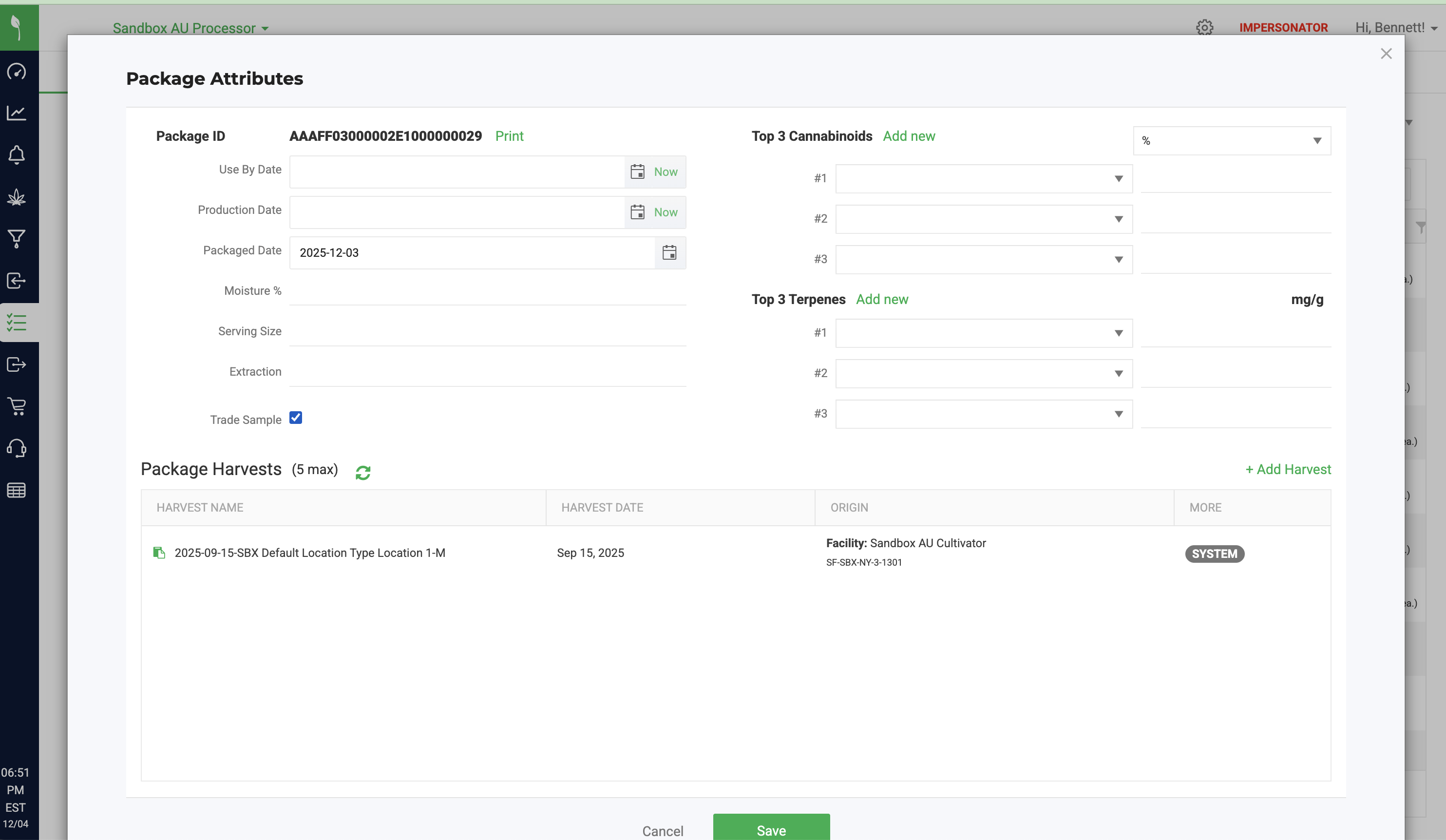
Task: Open the Packaged Date calendar picker
Action: (x=669, y=252)
